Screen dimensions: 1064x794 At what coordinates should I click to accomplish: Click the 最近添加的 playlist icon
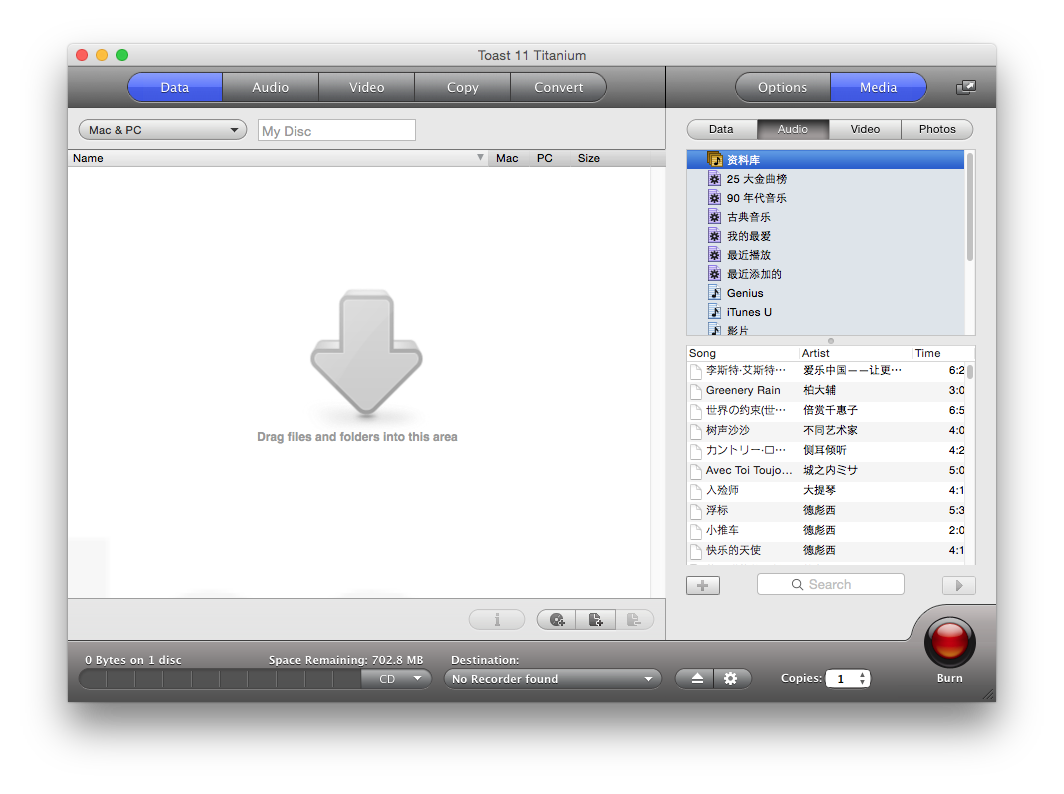tap(715, 274)
